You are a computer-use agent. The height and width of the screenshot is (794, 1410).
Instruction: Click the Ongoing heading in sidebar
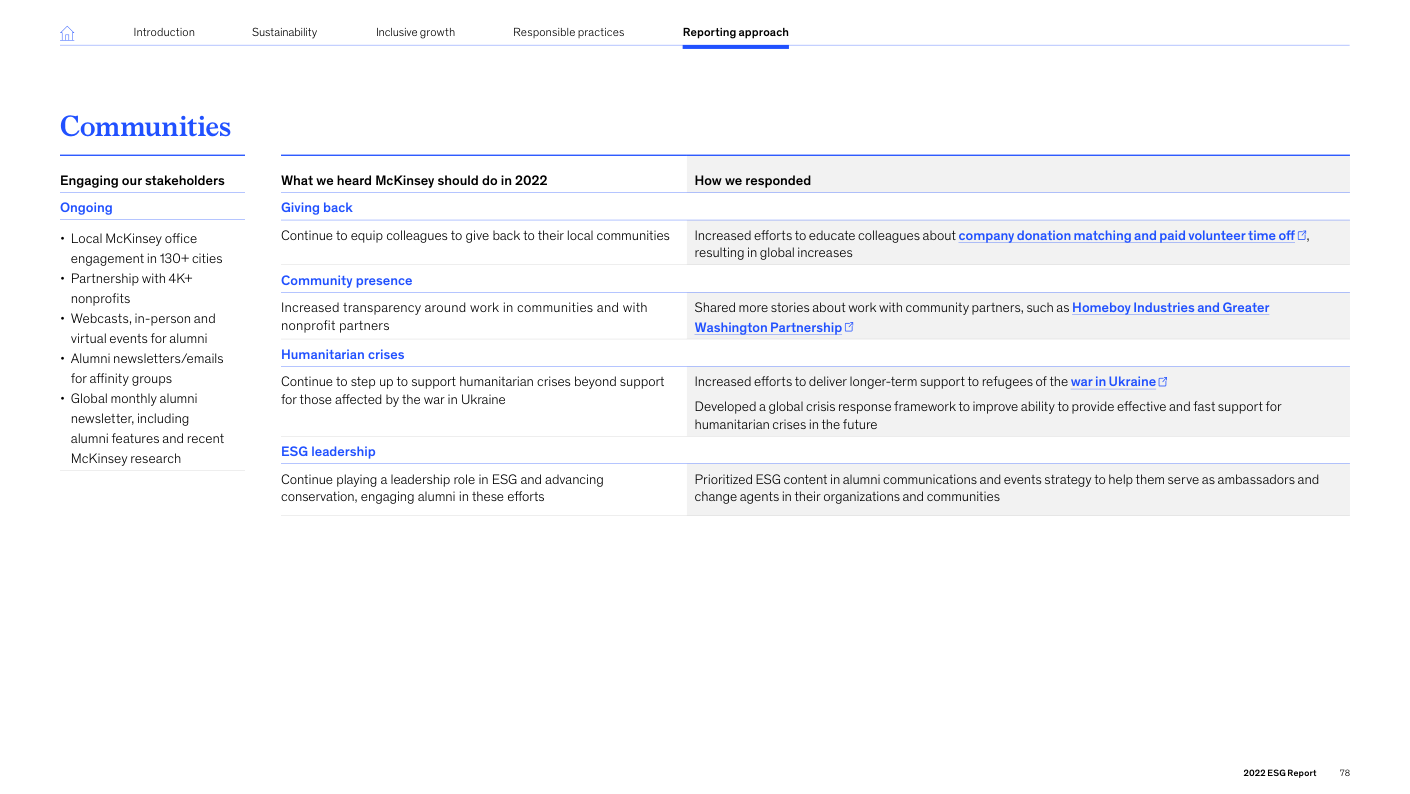[x=86, y=208]
